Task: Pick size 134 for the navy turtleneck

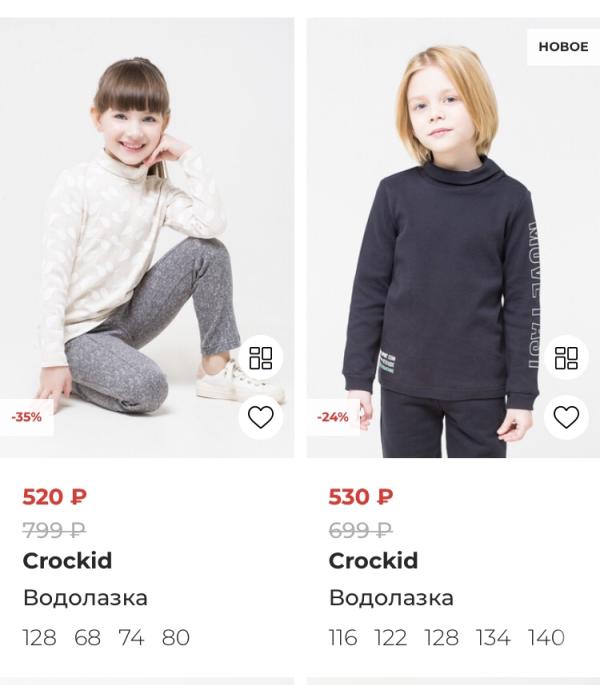Action: pos(493,638)
